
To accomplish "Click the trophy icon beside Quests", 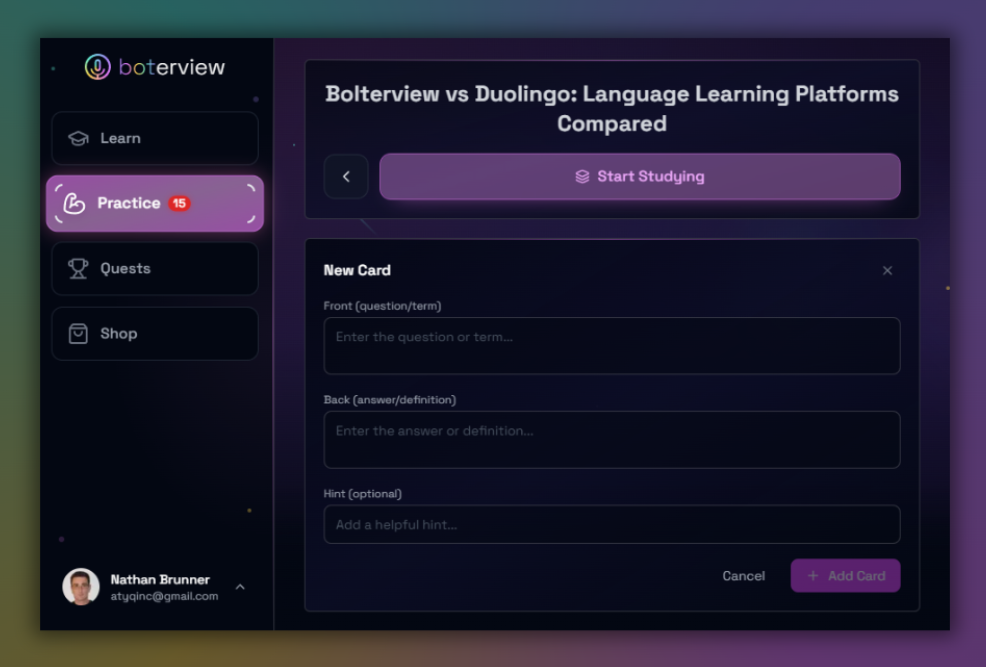I will click(78, 268).
